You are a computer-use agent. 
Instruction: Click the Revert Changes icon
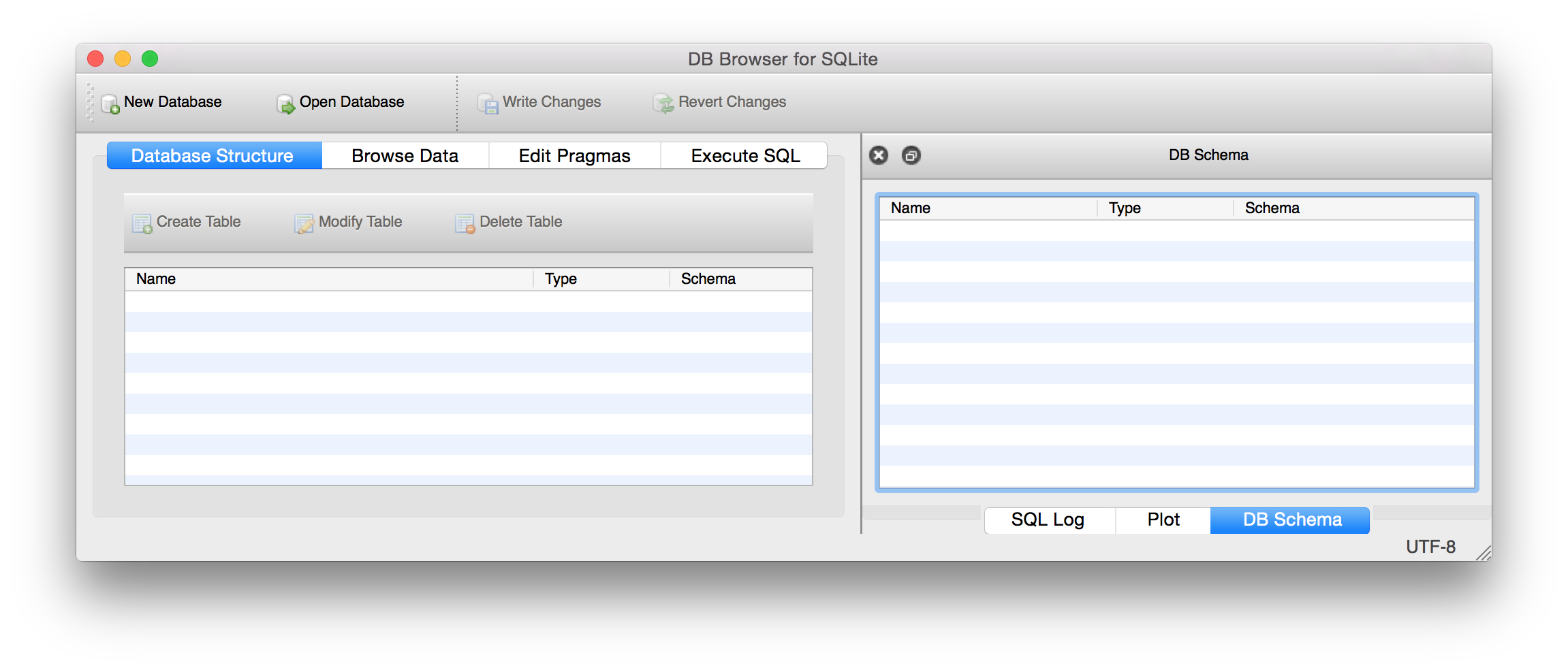(662, 102)
